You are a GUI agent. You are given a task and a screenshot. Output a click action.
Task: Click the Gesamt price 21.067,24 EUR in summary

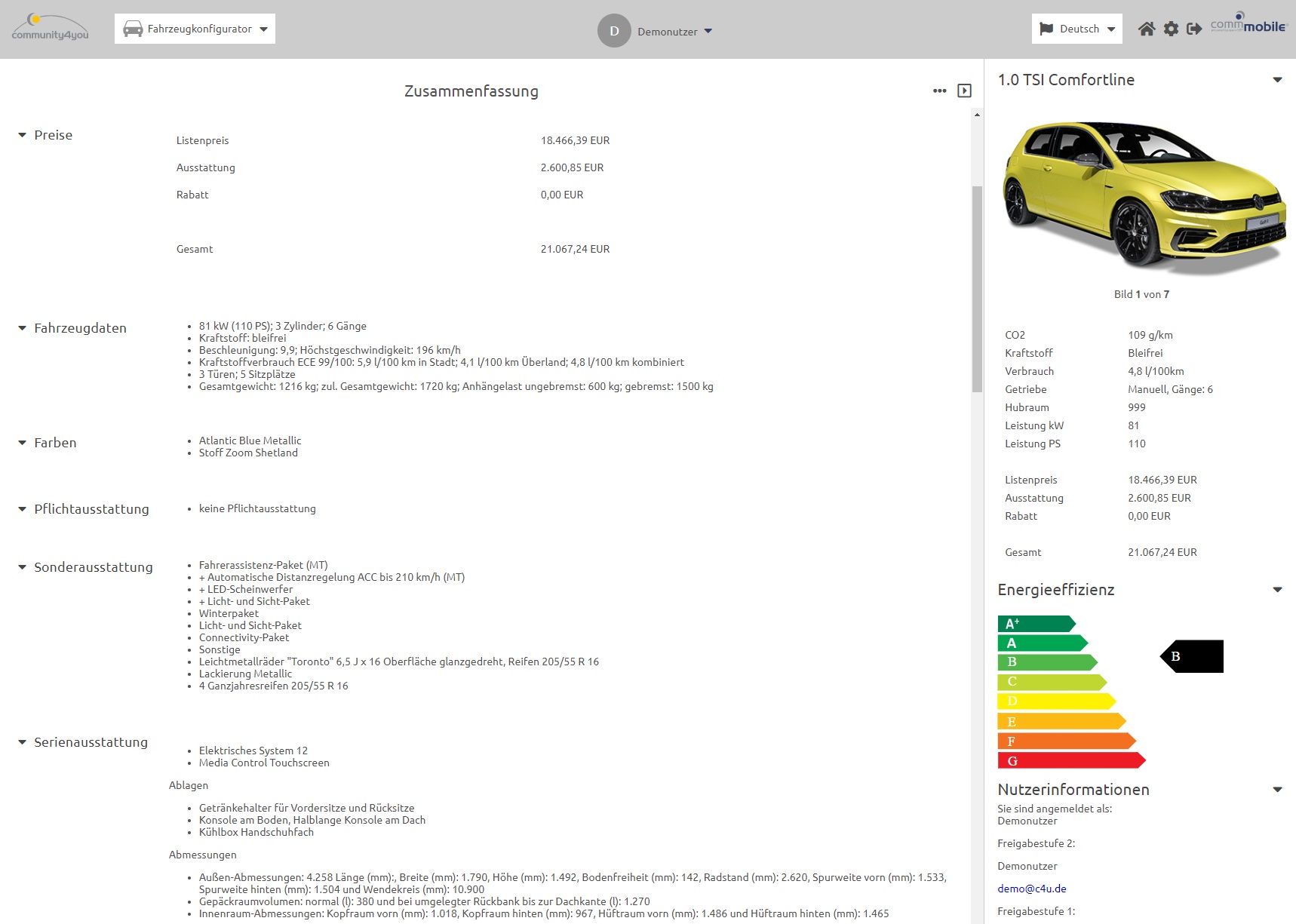575,249
